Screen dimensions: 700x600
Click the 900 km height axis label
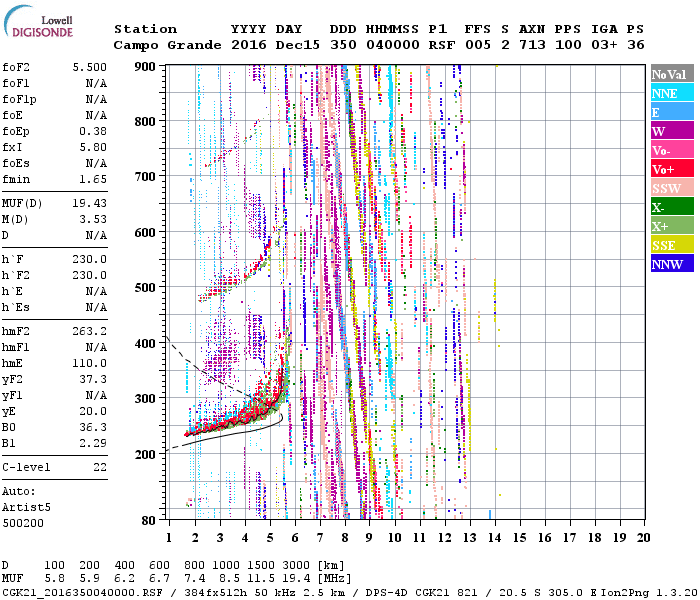(x=145, y=67)
